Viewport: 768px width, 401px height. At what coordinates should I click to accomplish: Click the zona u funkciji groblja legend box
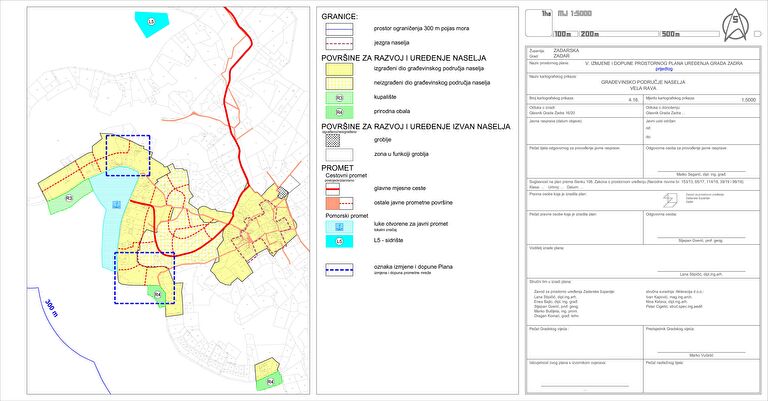click(339, 155)
